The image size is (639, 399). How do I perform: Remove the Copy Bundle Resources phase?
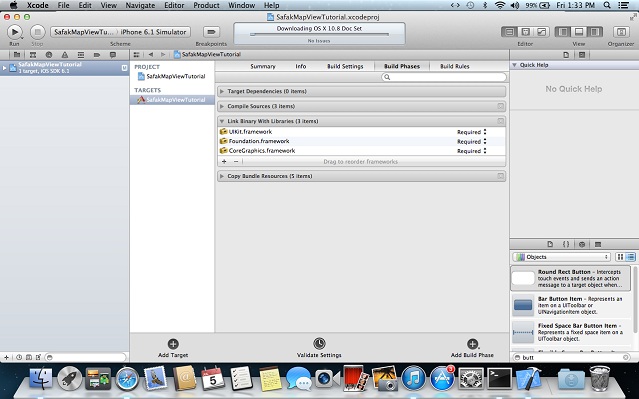point(501,176)
